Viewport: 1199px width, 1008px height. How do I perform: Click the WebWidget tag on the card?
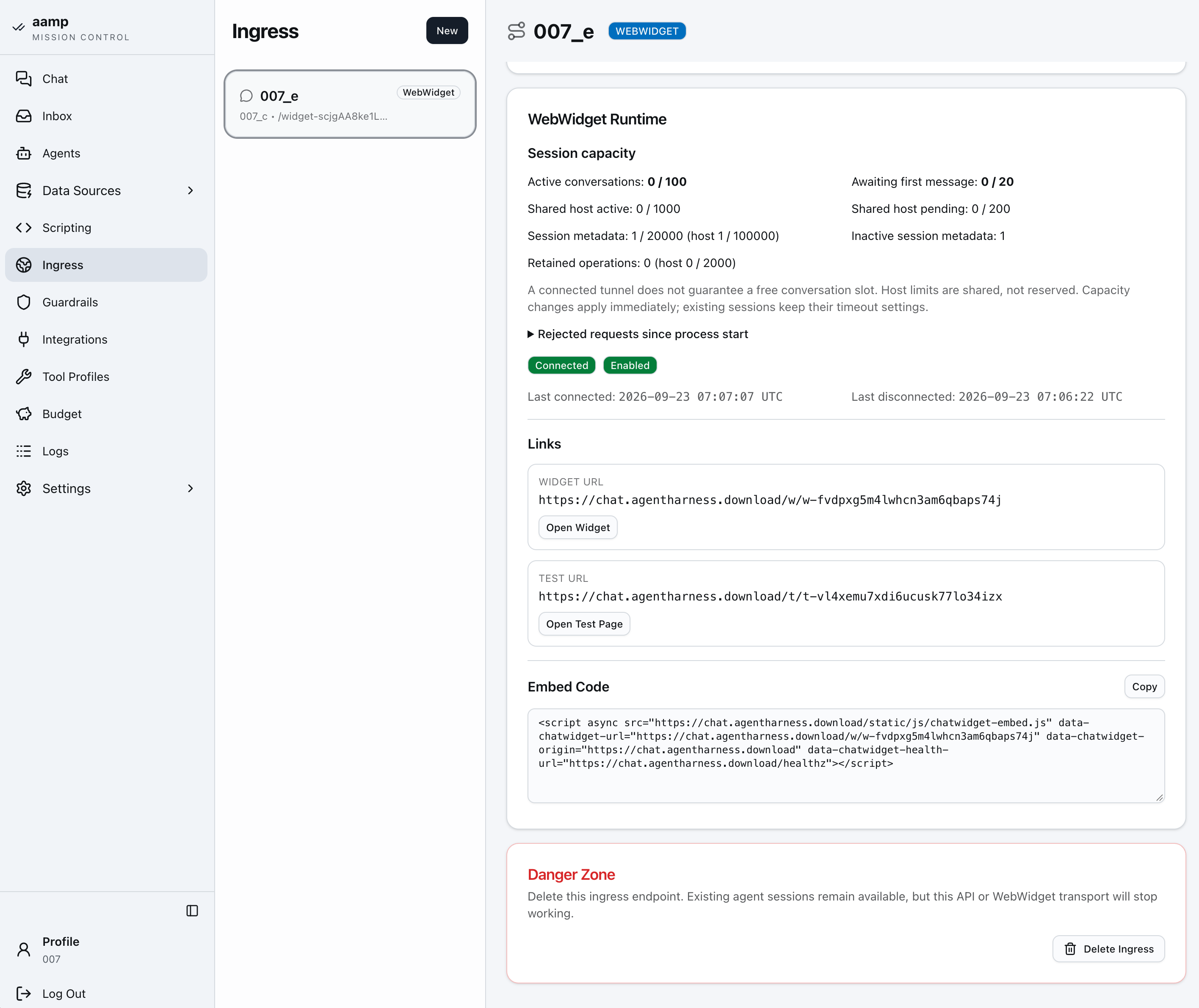pyautogui.click(x=428, y=93)
